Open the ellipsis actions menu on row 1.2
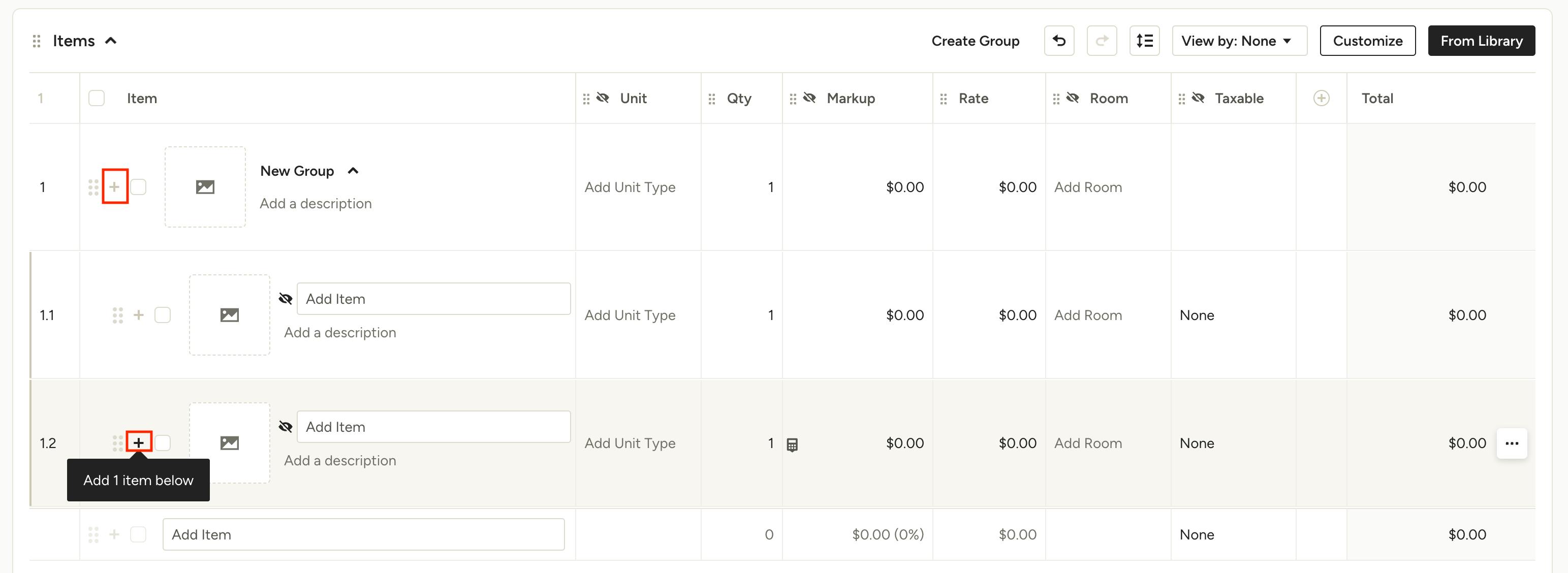This screenshot has width=1568, height=573. click(x=1512, y=443)
